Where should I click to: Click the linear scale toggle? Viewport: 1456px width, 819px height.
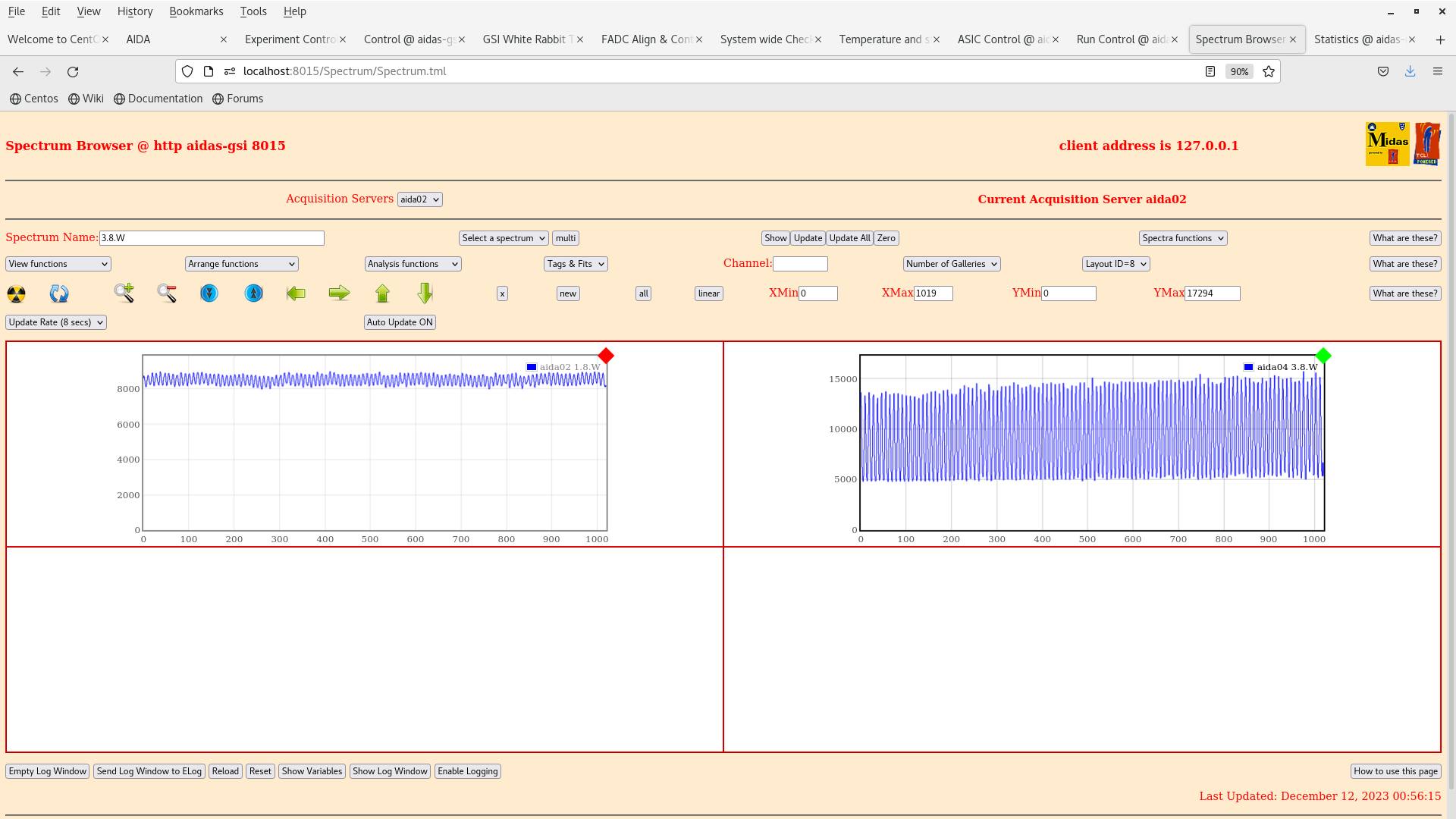[x=708, y=293]
